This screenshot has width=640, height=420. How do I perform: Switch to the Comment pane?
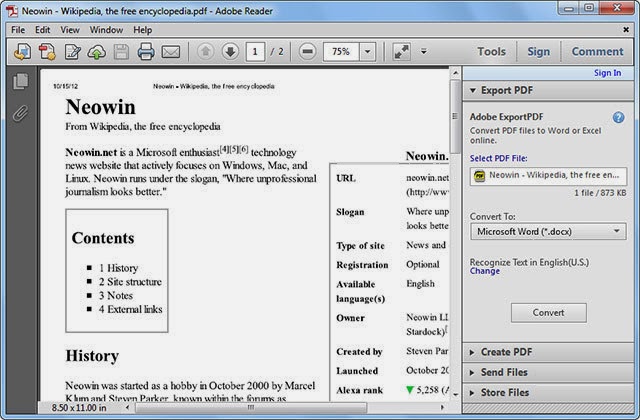click(597, 51)
